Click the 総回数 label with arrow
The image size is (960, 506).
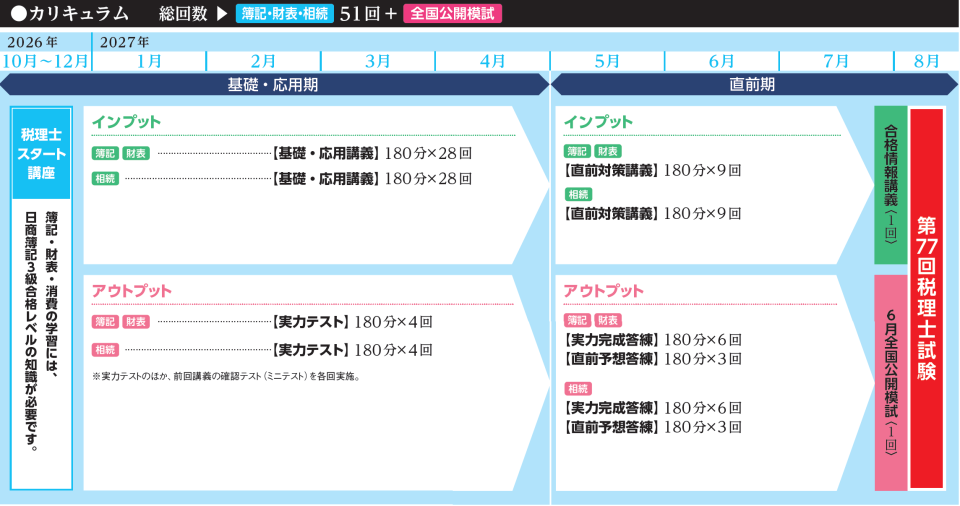pyautogui.click(x=193, y=13)
